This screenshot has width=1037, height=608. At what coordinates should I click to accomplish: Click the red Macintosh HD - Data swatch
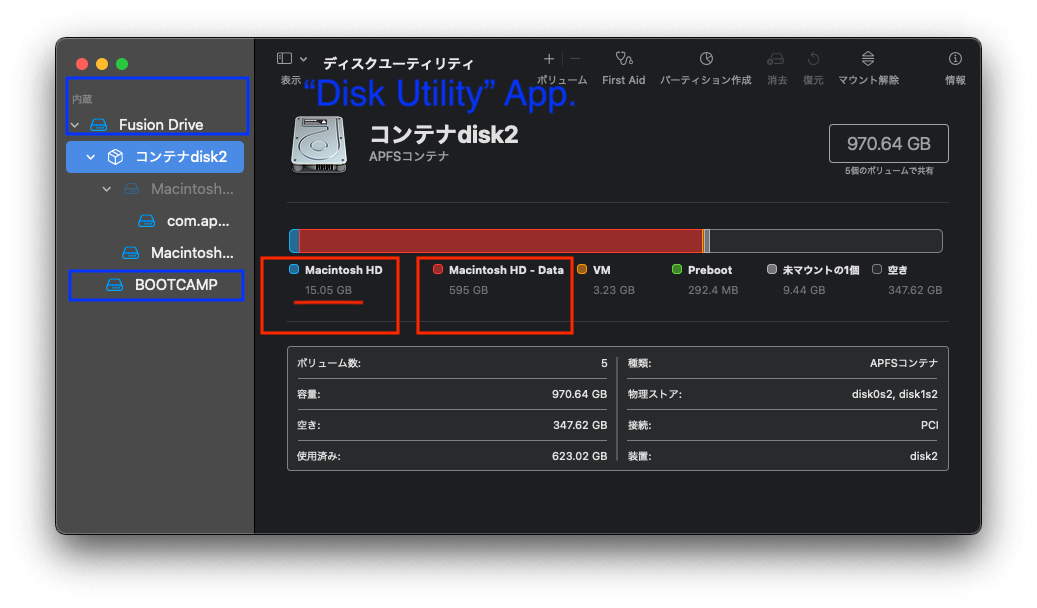438,269
